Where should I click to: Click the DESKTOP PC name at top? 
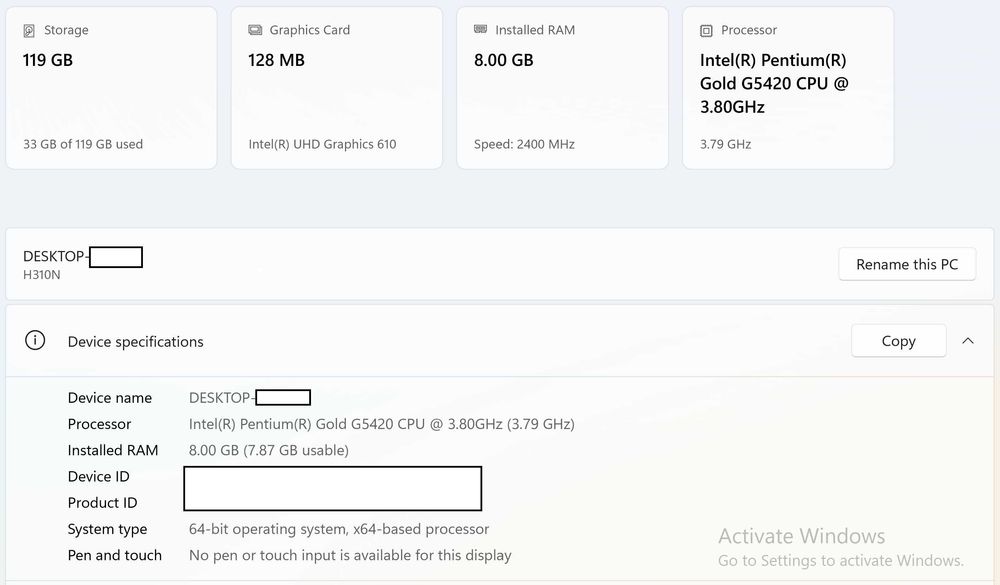tap(82, 257)
